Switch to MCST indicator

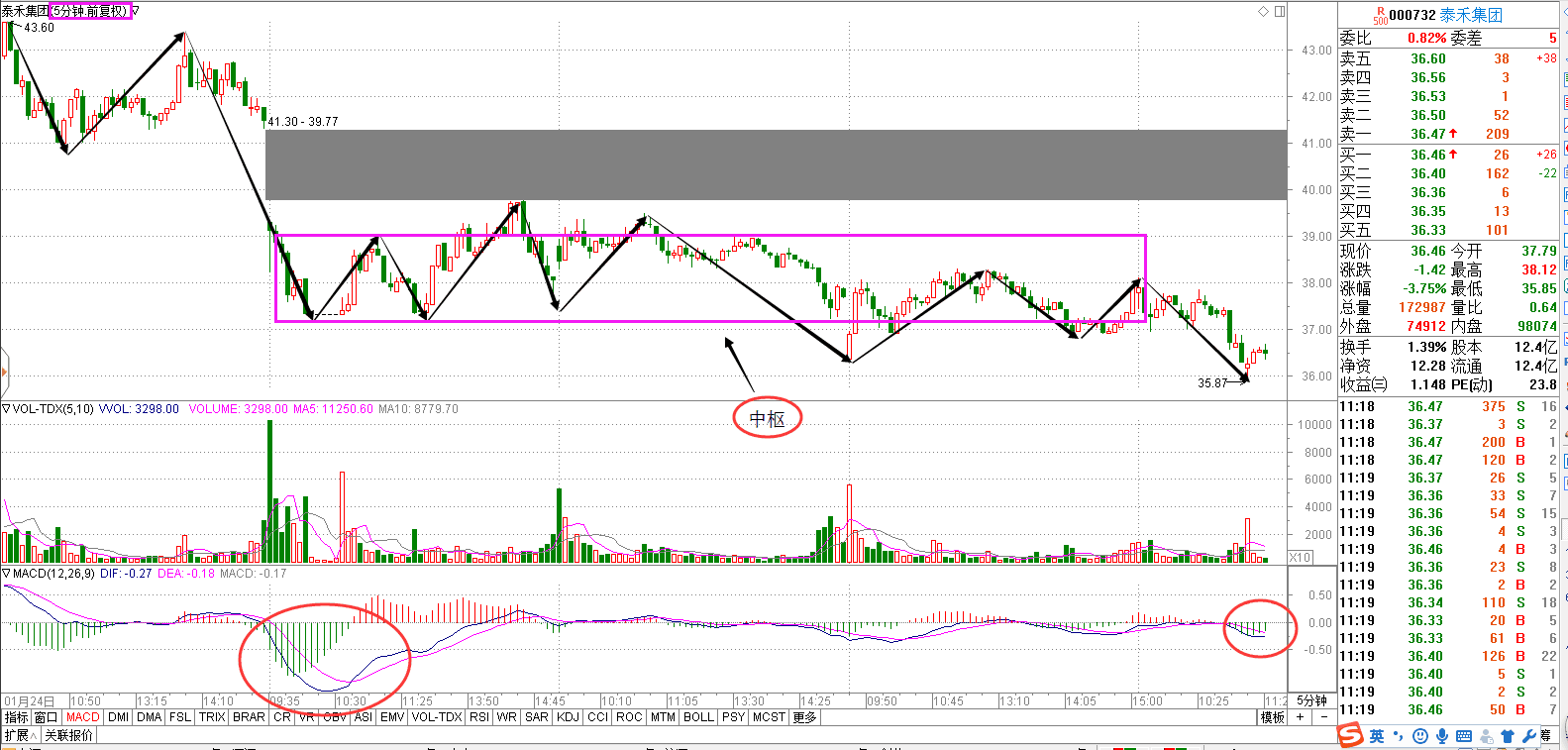click(769, 717)
